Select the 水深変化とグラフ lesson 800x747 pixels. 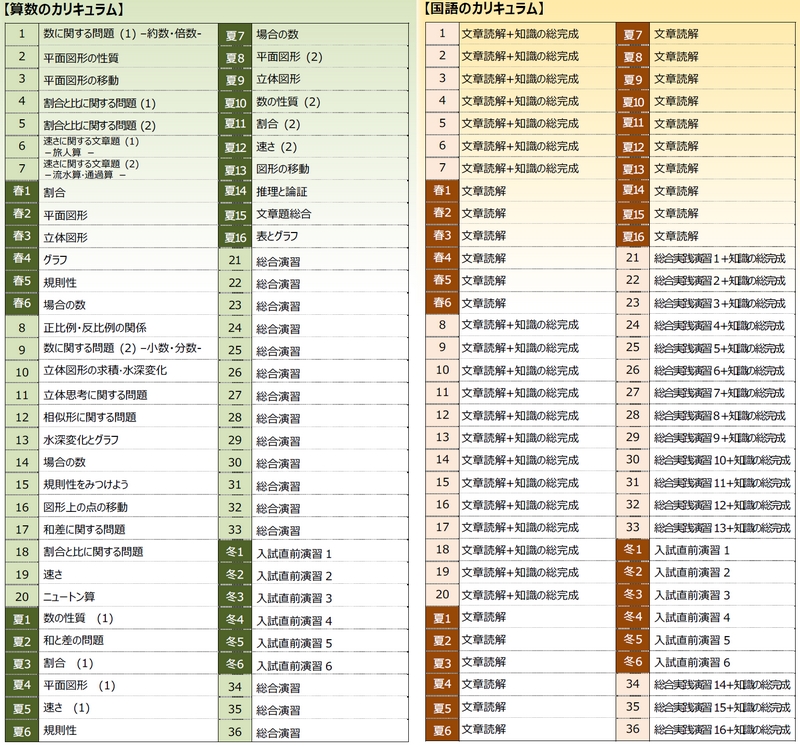(81, 440)
